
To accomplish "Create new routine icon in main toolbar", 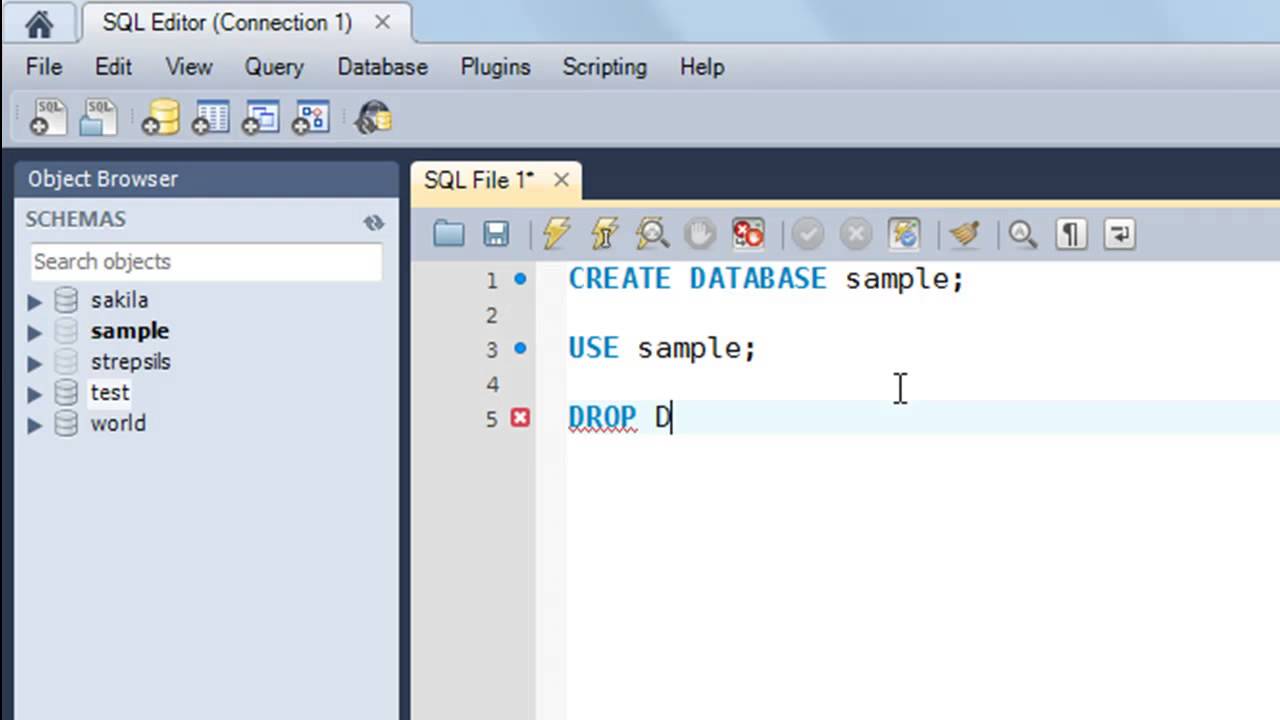I will click(310, 117).
